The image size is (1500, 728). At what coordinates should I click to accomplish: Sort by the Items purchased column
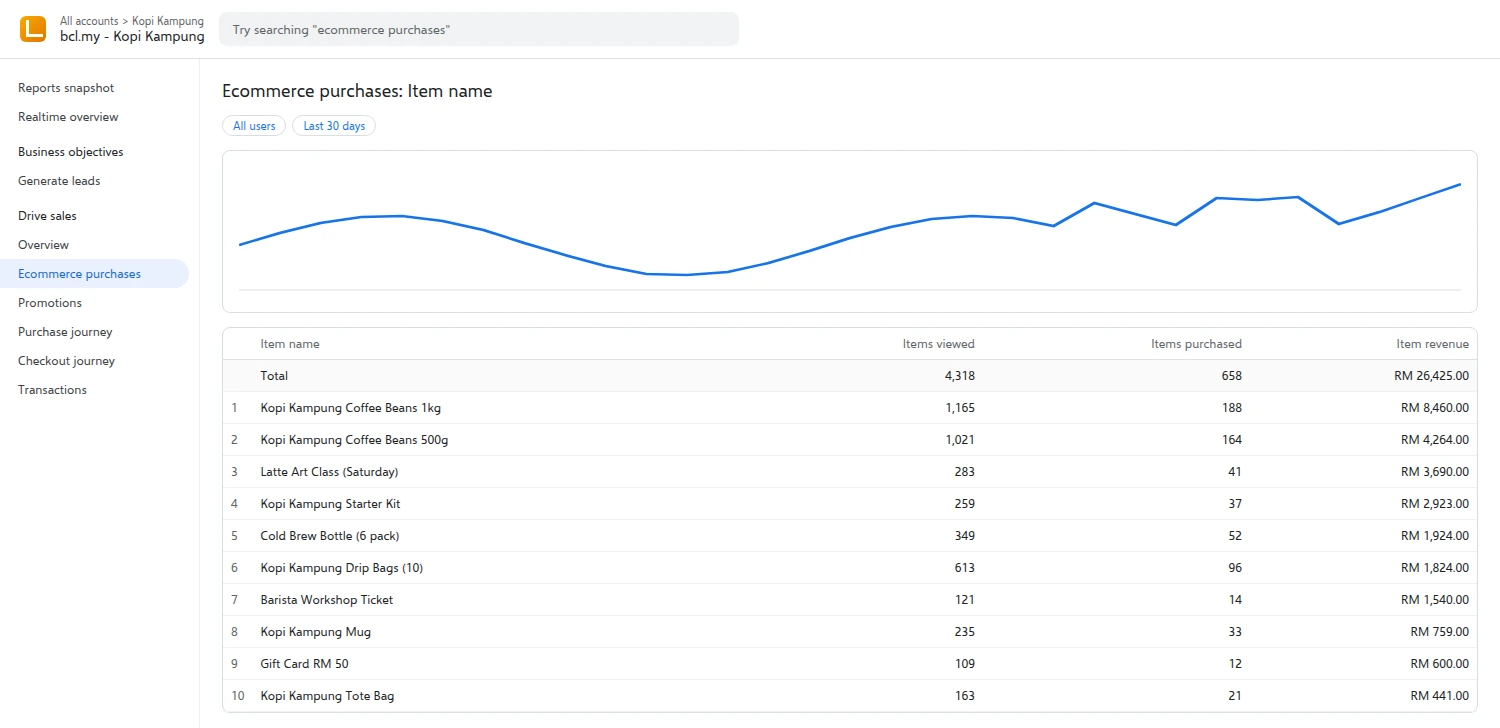coord(1196,344)
